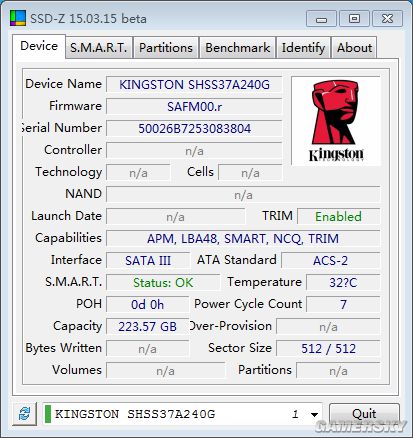The height and width of the screenshot is (438, 413).
Task: Click the Device Name field
Action: [x=194, y=84]
